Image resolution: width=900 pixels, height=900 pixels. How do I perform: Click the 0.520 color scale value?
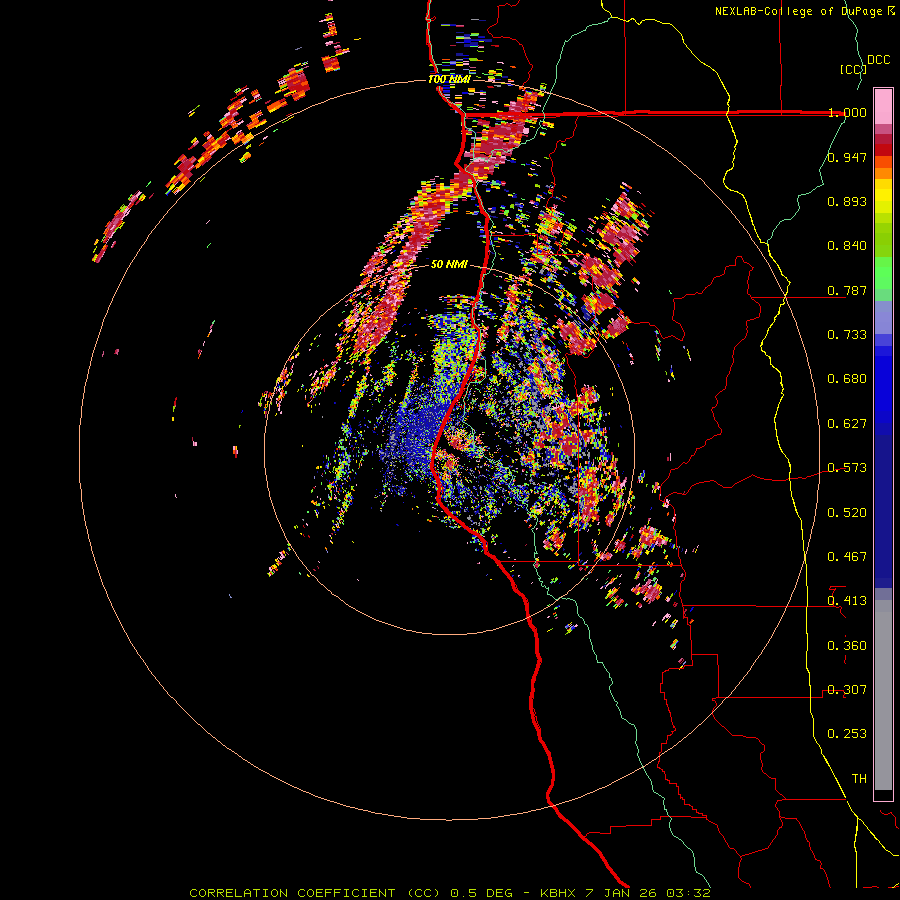coord(847,513)
